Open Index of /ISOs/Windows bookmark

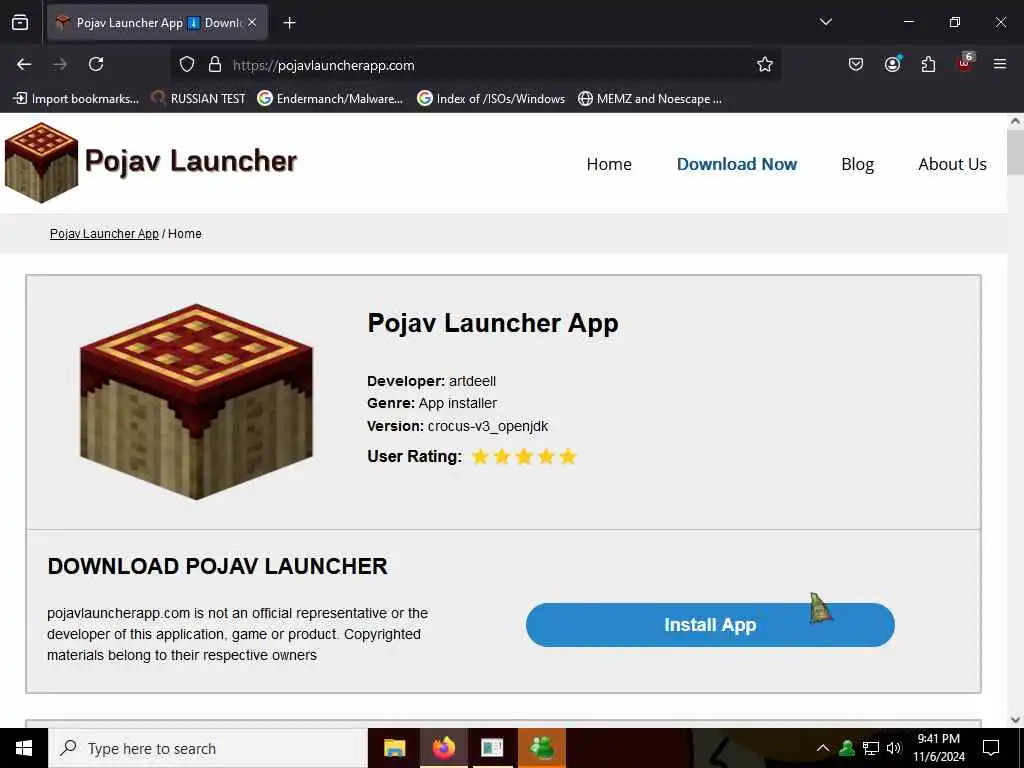pyautogui.click(x=491, y=99)
